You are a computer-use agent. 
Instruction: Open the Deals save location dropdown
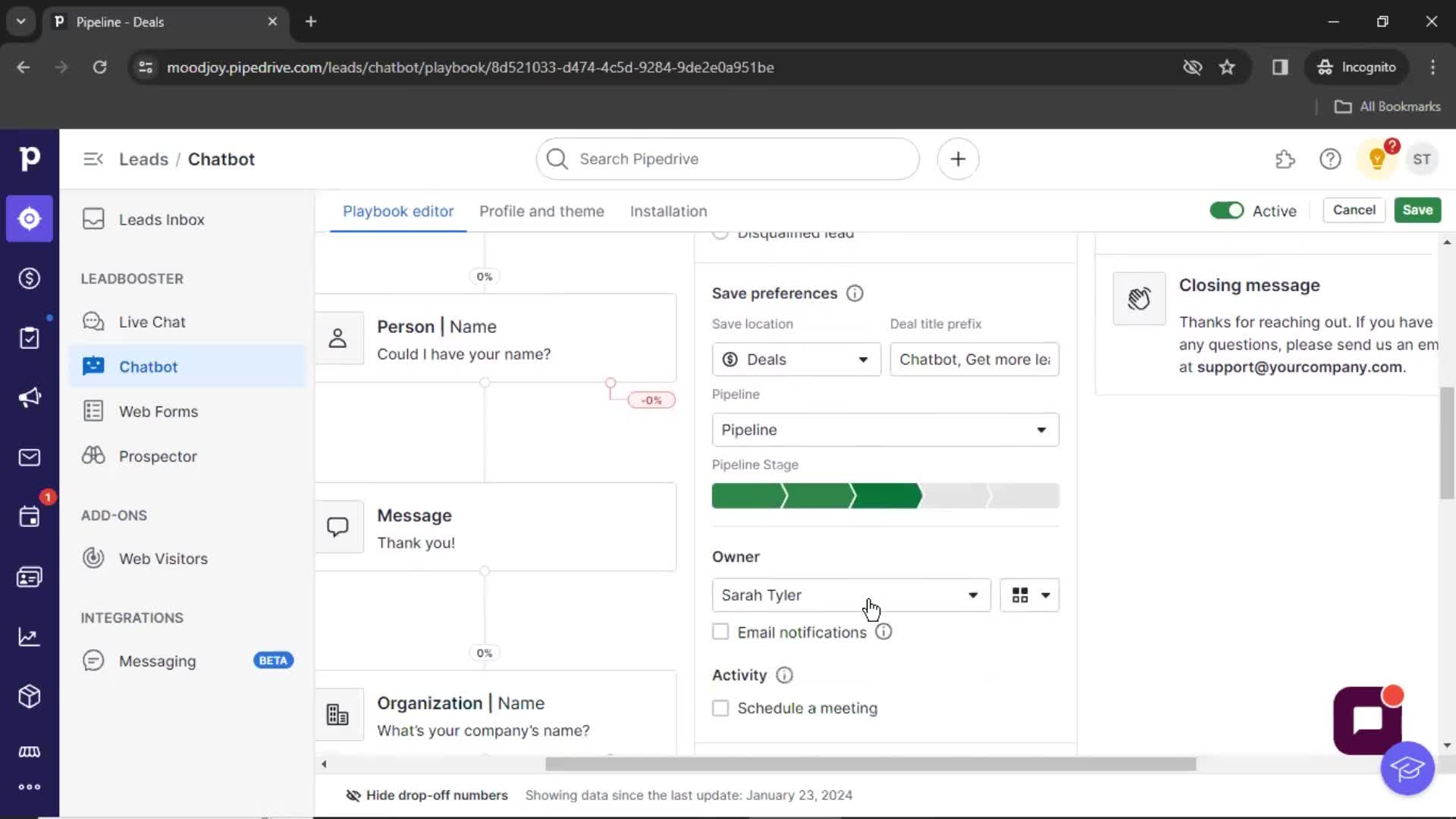796,359
